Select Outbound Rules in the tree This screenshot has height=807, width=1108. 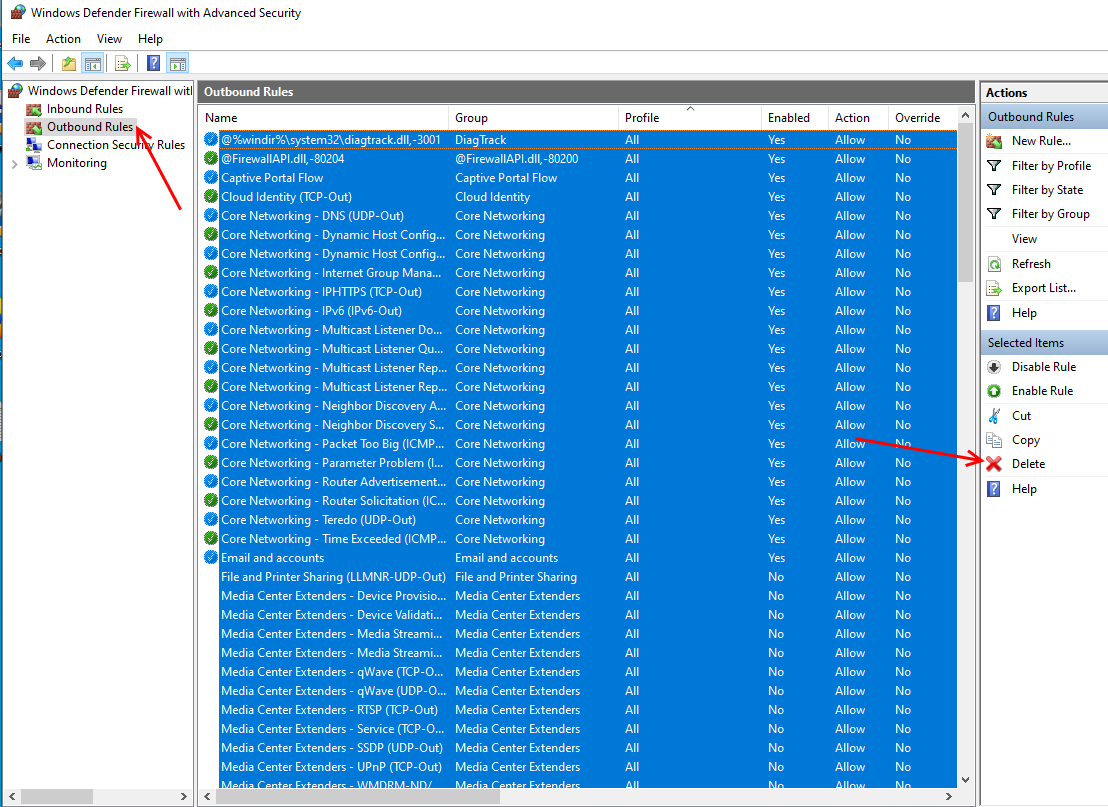pos(90,126)
